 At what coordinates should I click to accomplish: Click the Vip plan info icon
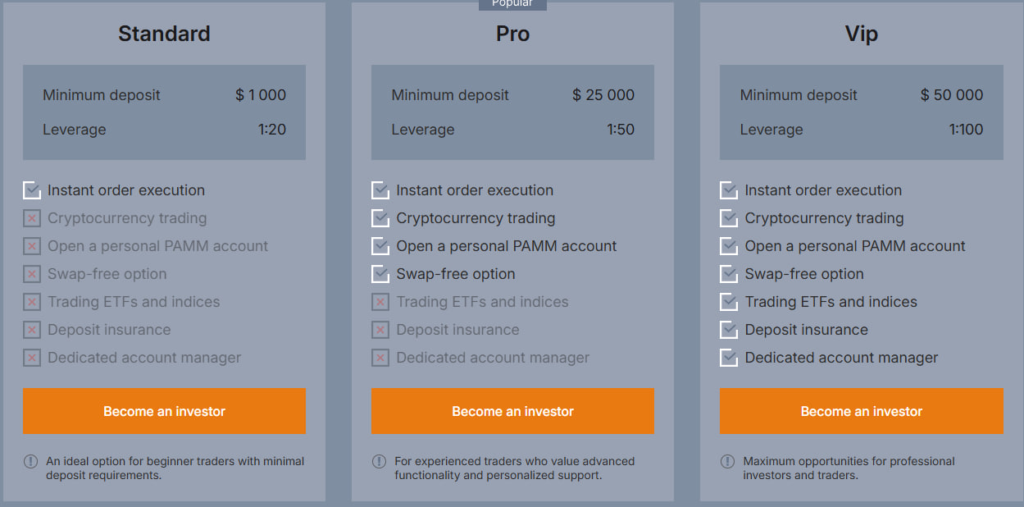728,461
